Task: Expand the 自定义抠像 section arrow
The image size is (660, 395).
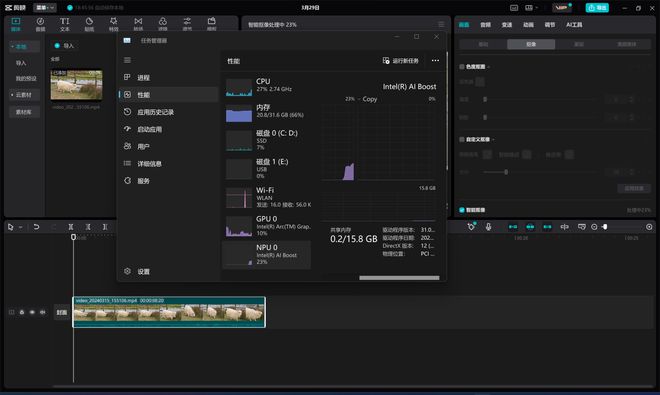Action: pyautogui.click(x=493, y=139)
